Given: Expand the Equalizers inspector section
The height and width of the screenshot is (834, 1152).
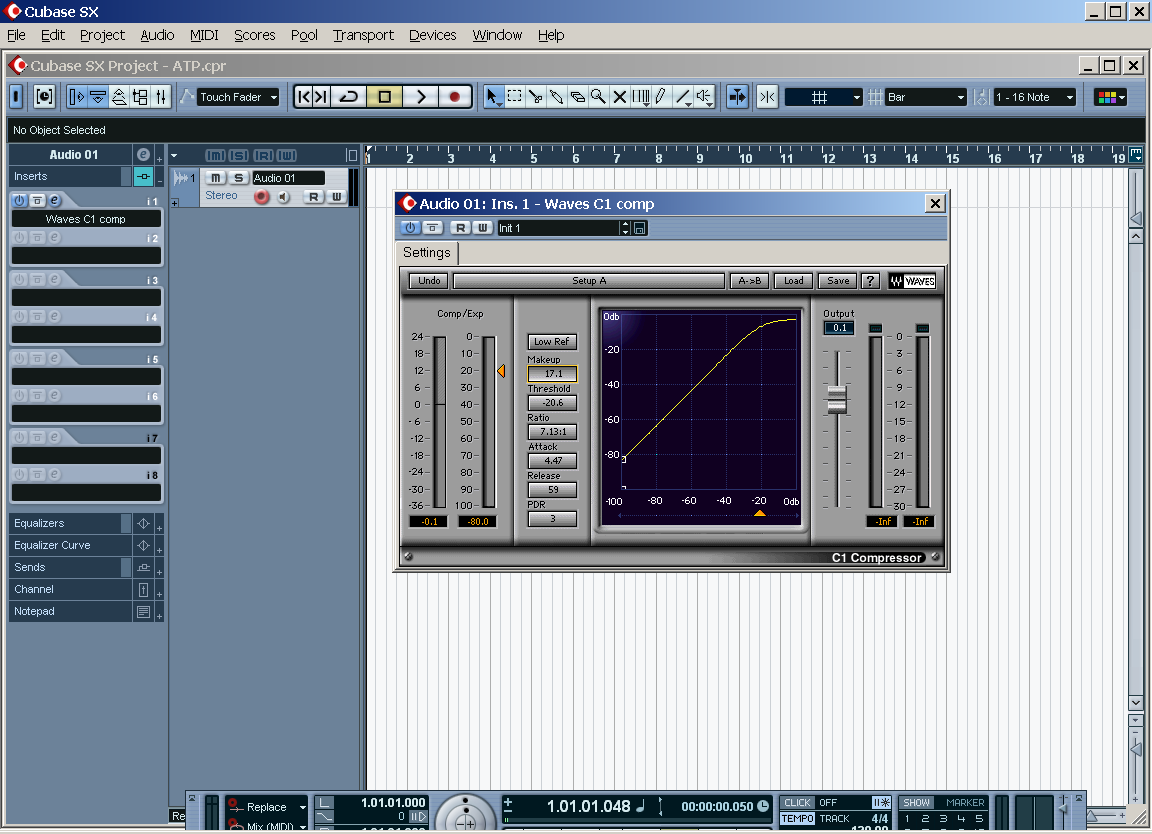Looking at the screenshot, I should click(x=159, y=528).
